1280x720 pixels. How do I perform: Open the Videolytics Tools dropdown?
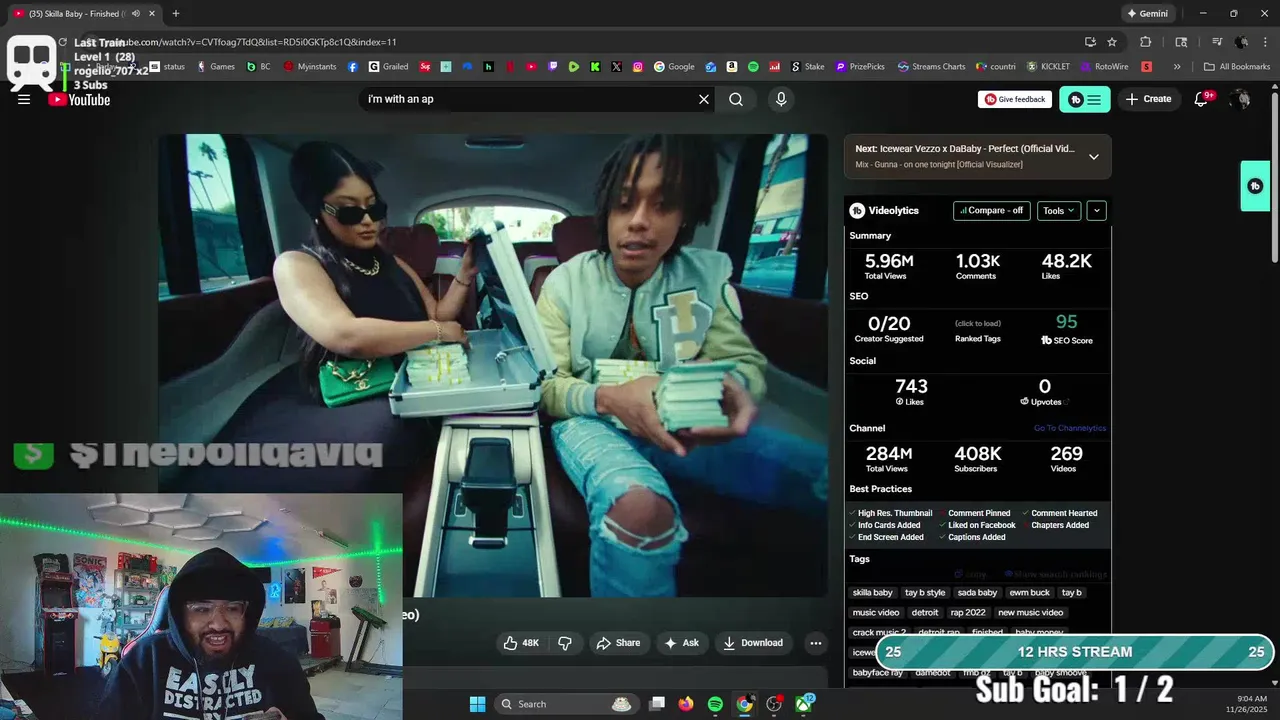1058,211
